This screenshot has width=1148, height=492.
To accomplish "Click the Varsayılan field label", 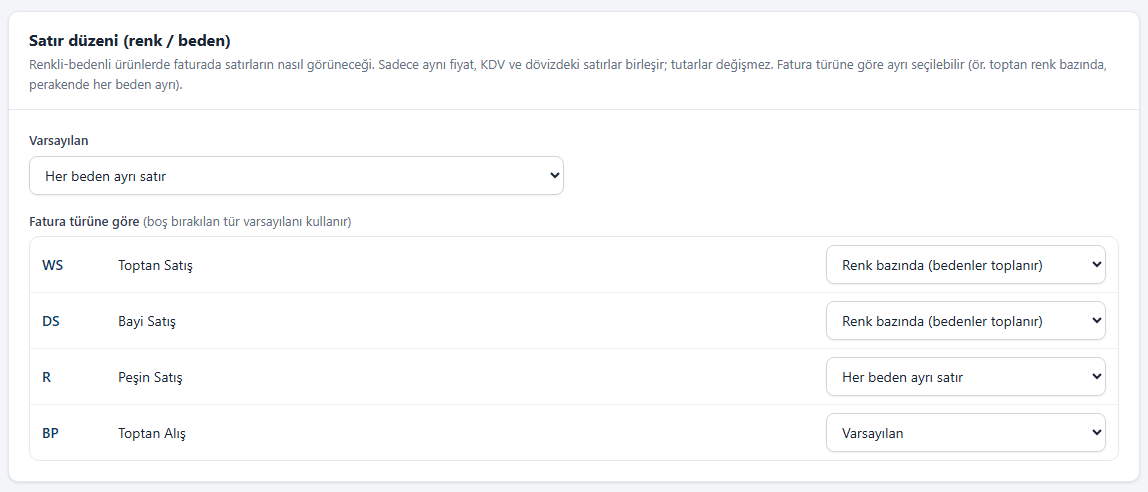I will (59, 140).
